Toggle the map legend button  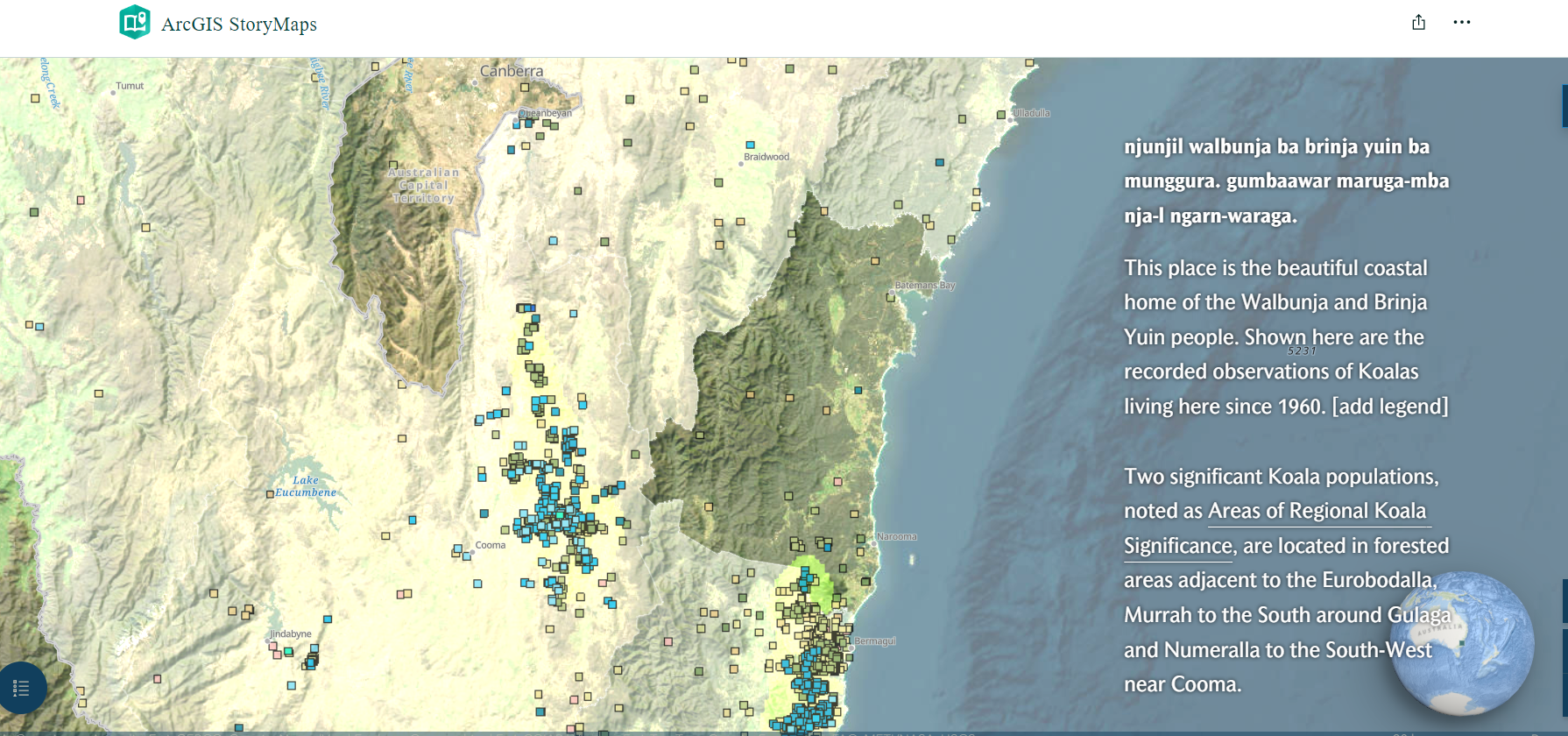coord(22,689)
